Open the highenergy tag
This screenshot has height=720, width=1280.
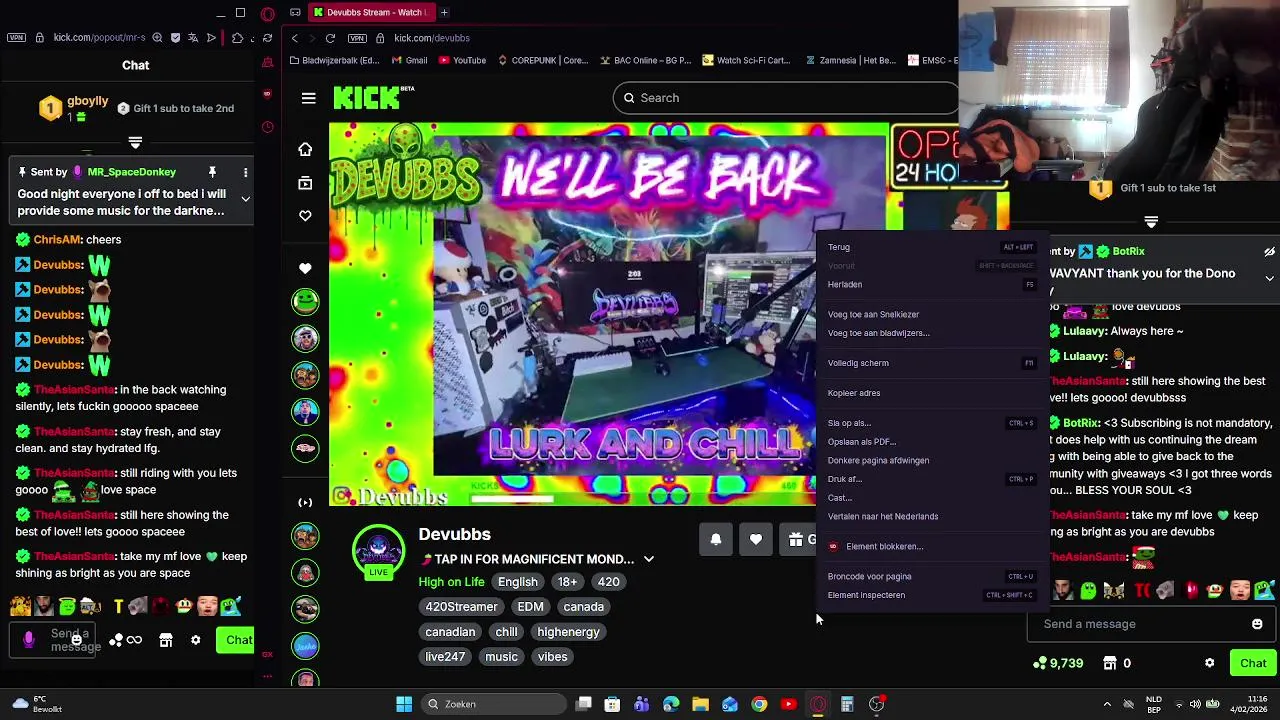coord(568,632)
